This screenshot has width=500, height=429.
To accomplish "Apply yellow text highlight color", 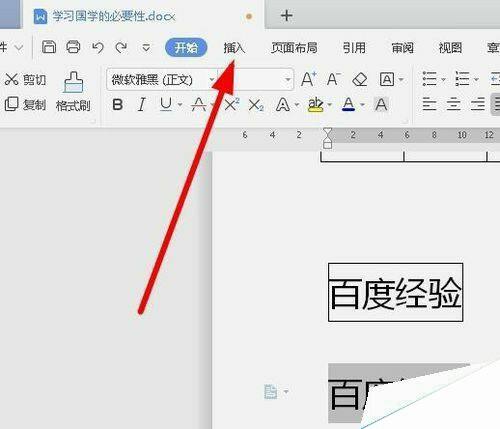I will (x=315, y=105).
